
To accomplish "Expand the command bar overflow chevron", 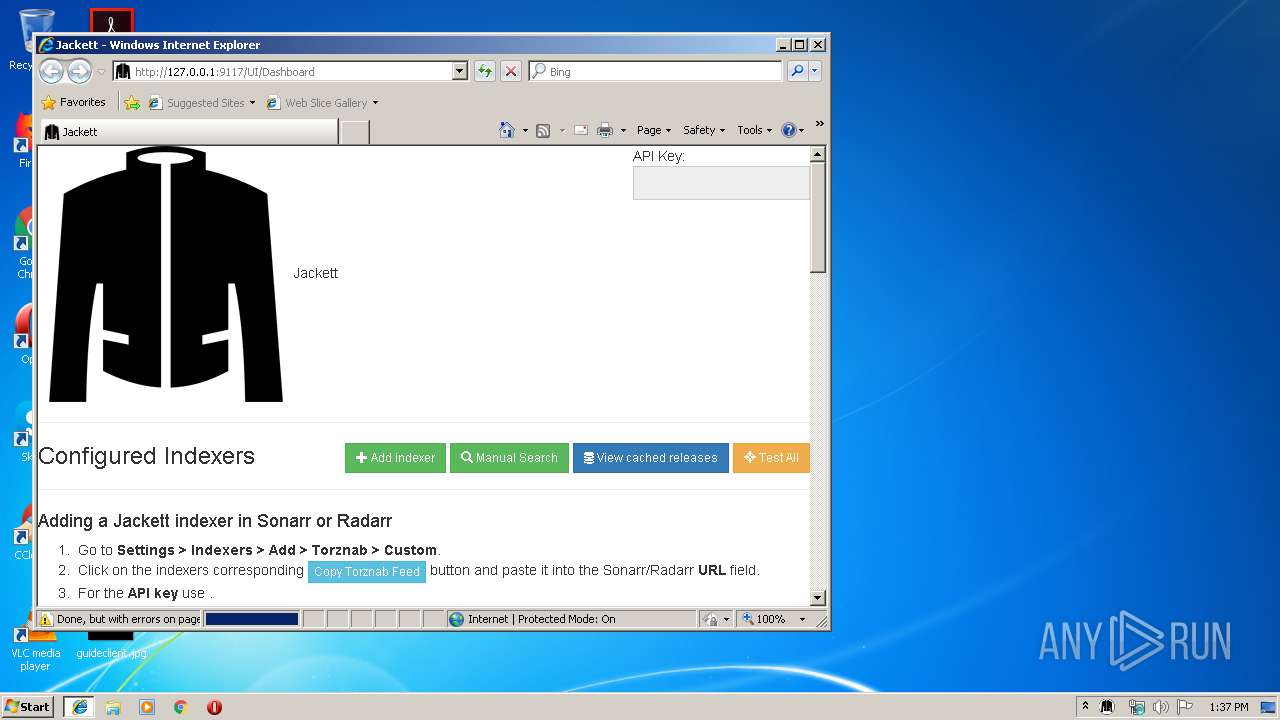I will (x=820, y=124).
